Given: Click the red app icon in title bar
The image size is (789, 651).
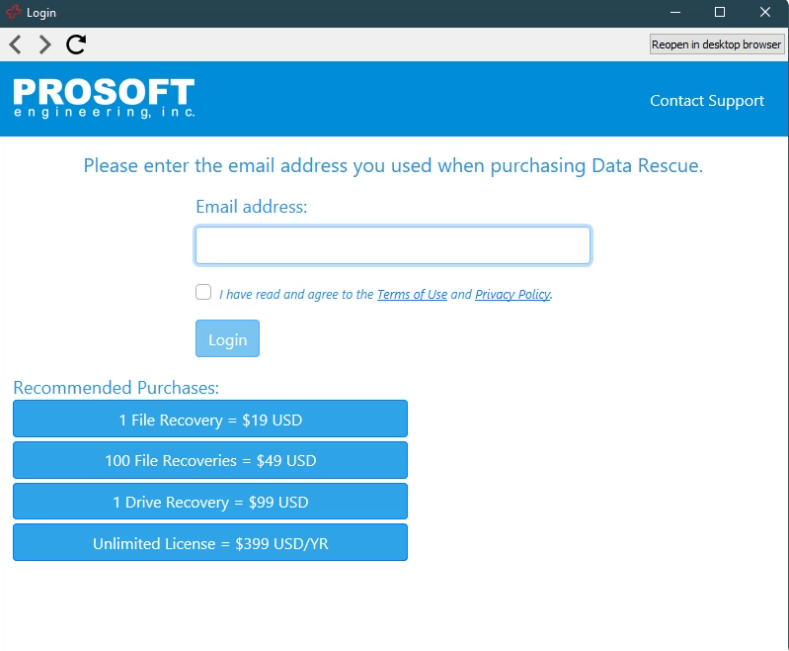Looking at the screenshot, I should coord(14,12).
